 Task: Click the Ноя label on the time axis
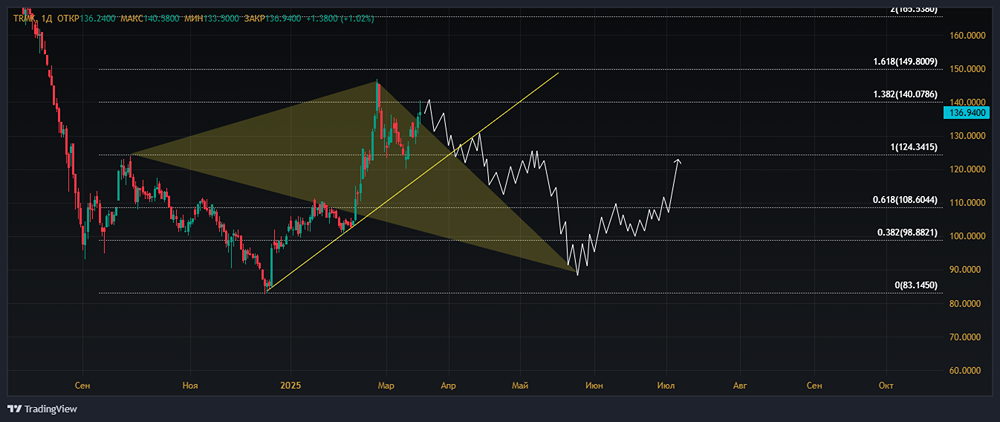(x=189, y=386)
